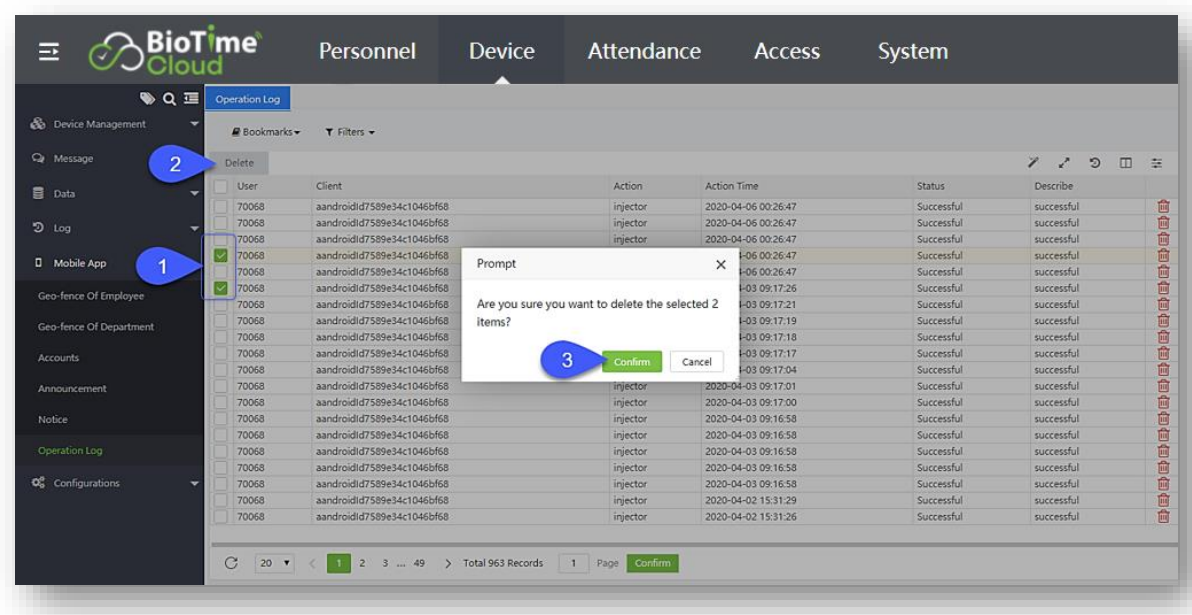Cancel the delete Prompt dialog
This screenshot has height=615, width=1192.
[696, 362]
